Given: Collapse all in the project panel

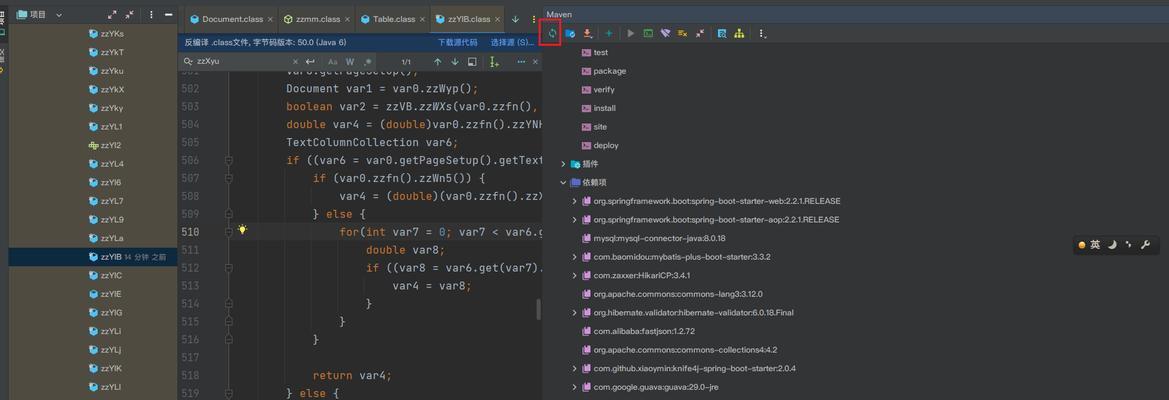Looking at the screenshot, I should click(130, 14).
